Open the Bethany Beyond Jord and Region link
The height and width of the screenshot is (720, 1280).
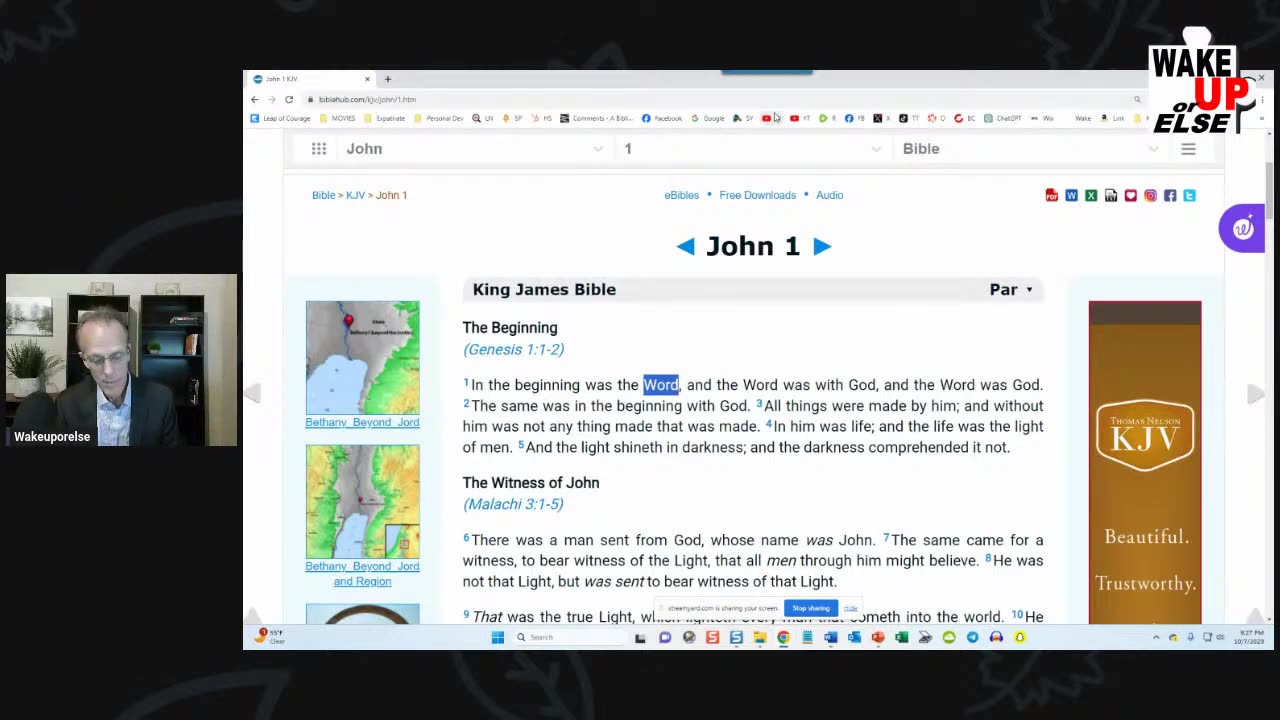pyautogui.click(x=362, y=573)
